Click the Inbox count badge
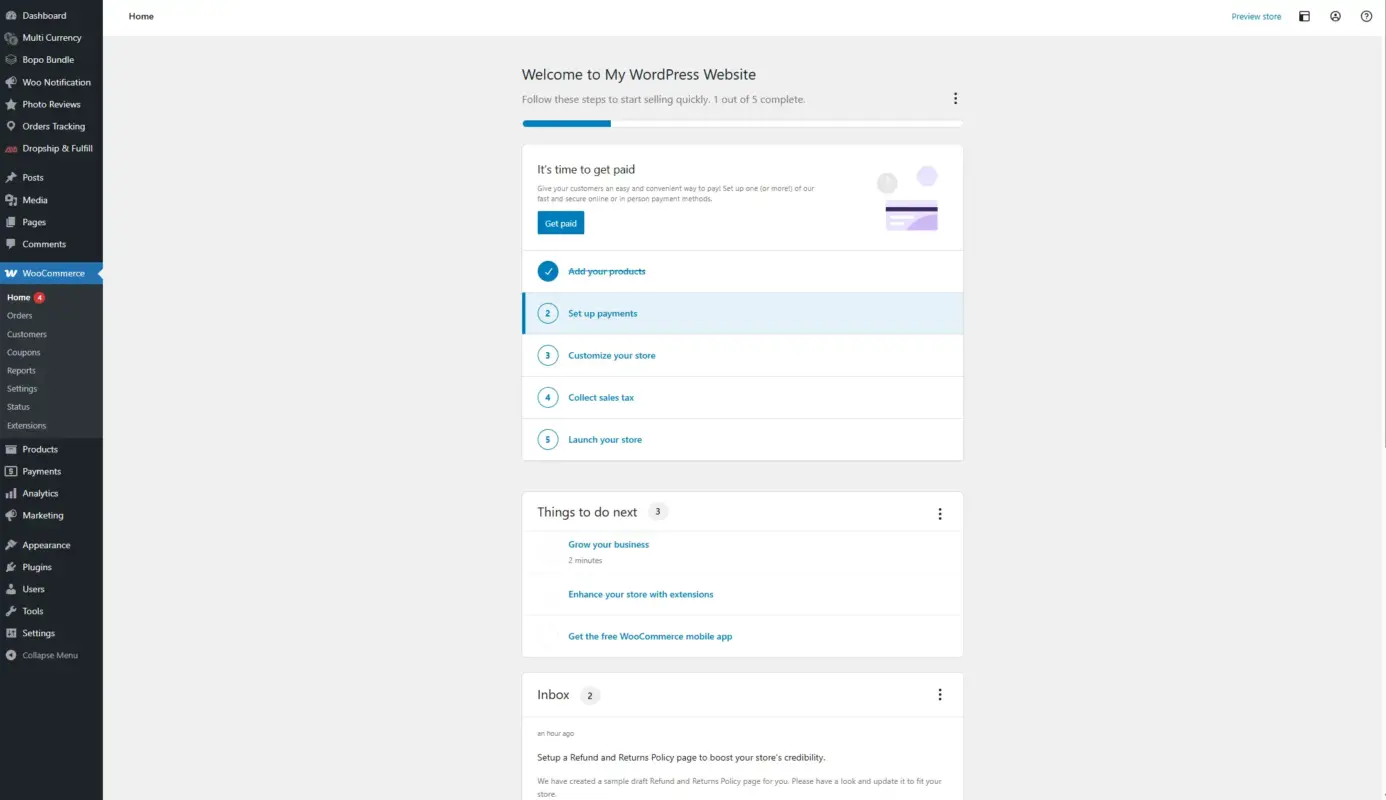Viewport: 1386px width, 800px height. [x=590, y=695]
